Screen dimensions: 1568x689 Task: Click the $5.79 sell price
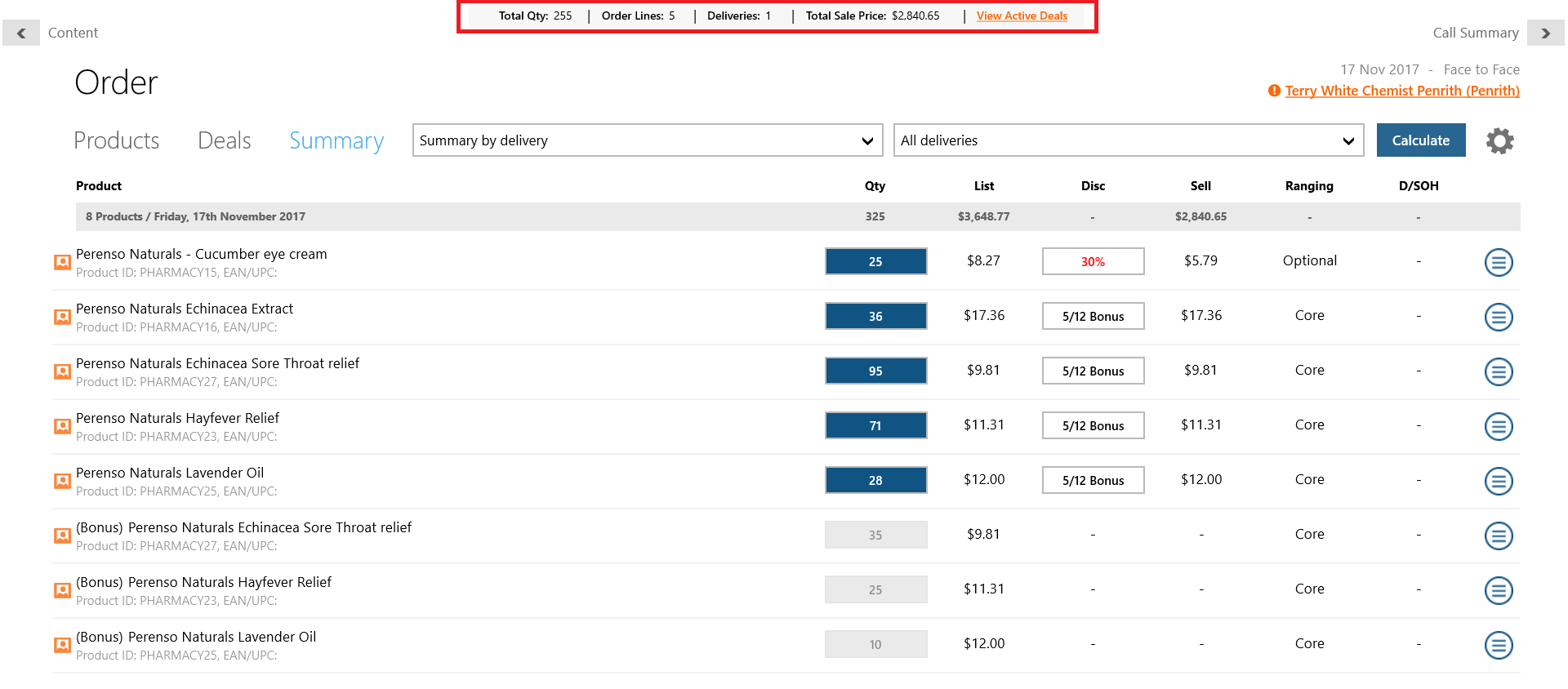pos(1200,260)
